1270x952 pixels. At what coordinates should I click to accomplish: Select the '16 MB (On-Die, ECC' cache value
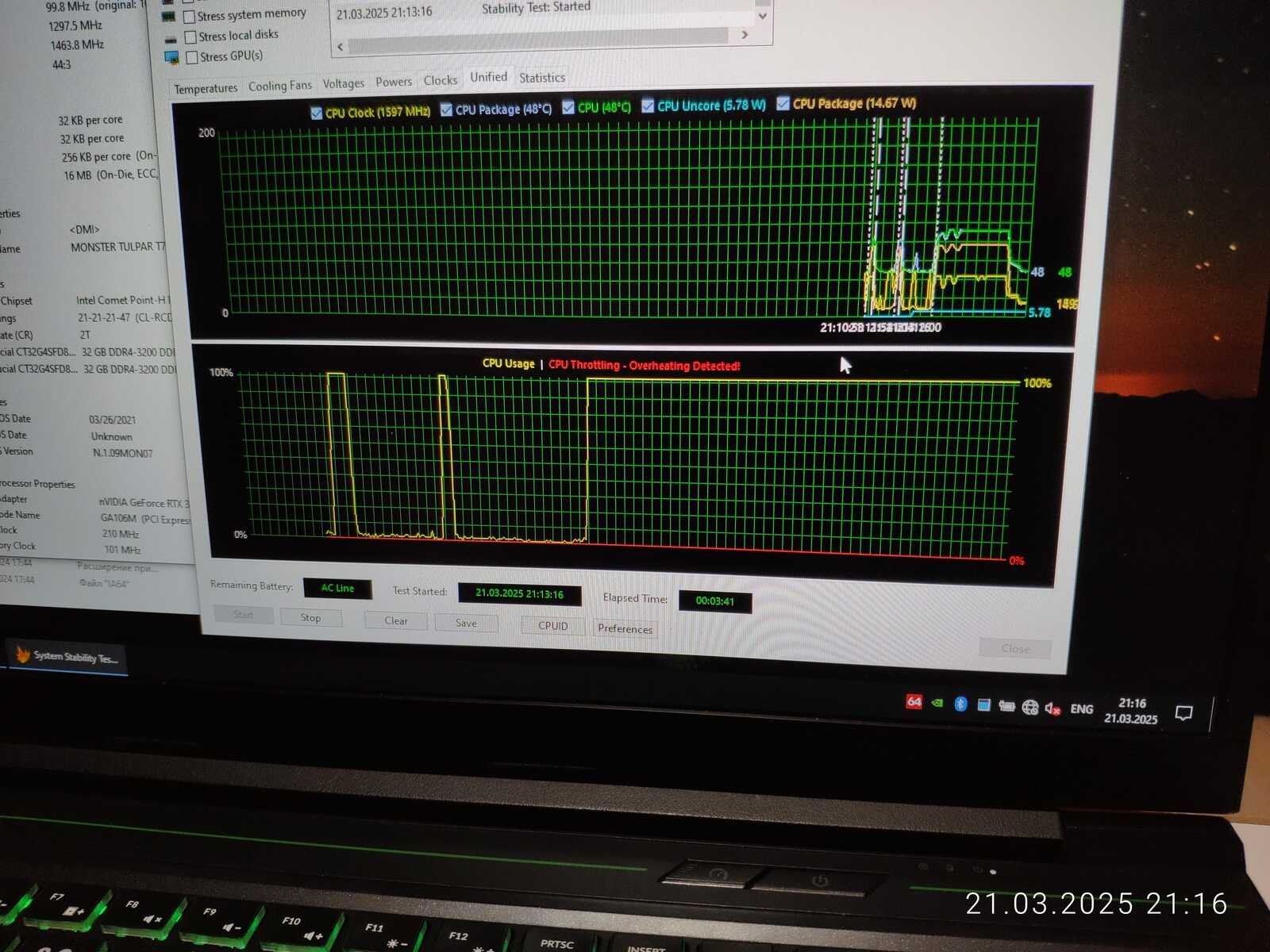(110, 175)
